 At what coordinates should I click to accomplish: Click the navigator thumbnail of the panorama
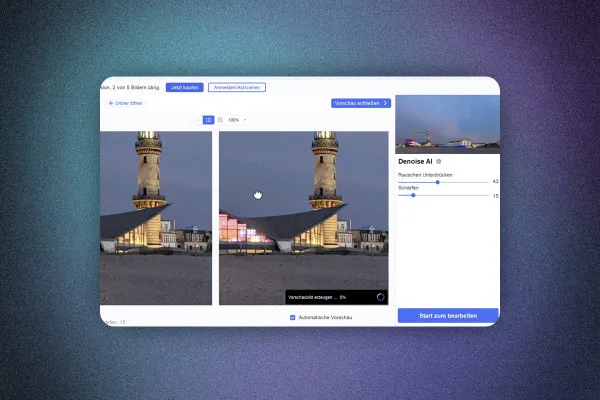448,124
